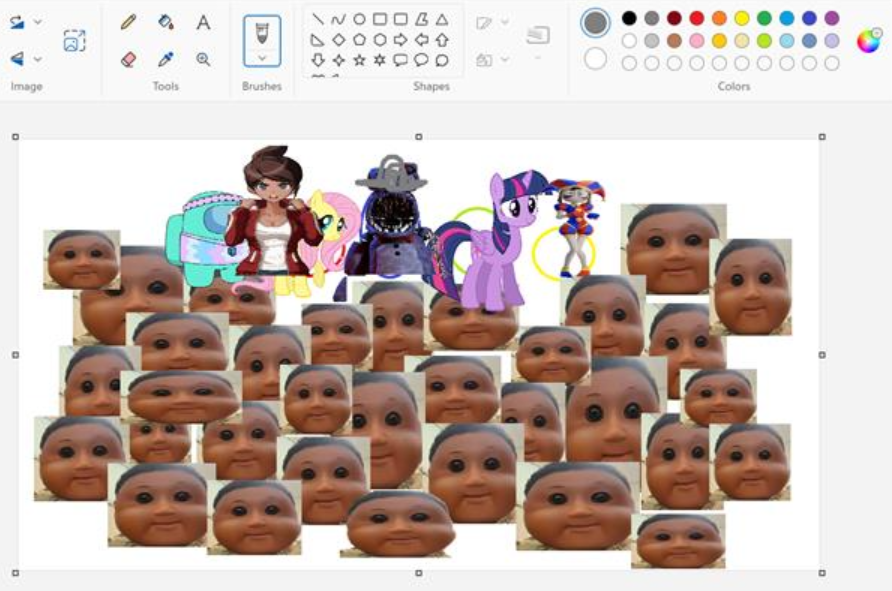Screen dimensions: 892x591
Task: Choose the Six-point star shape
Action: pyautogui.click(x=379, y=60)
